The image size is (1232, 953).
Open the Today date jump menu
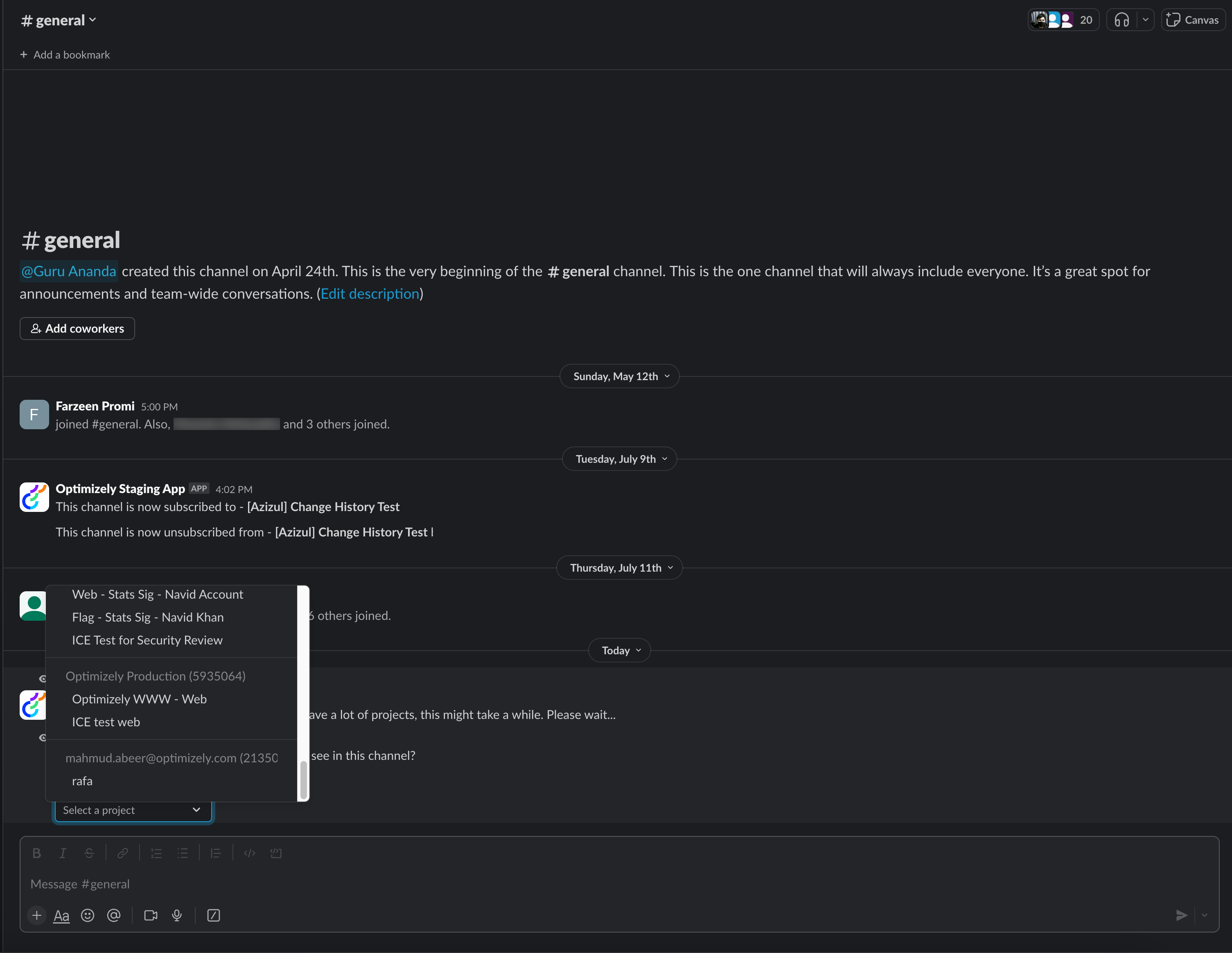(x=619, y=651)
